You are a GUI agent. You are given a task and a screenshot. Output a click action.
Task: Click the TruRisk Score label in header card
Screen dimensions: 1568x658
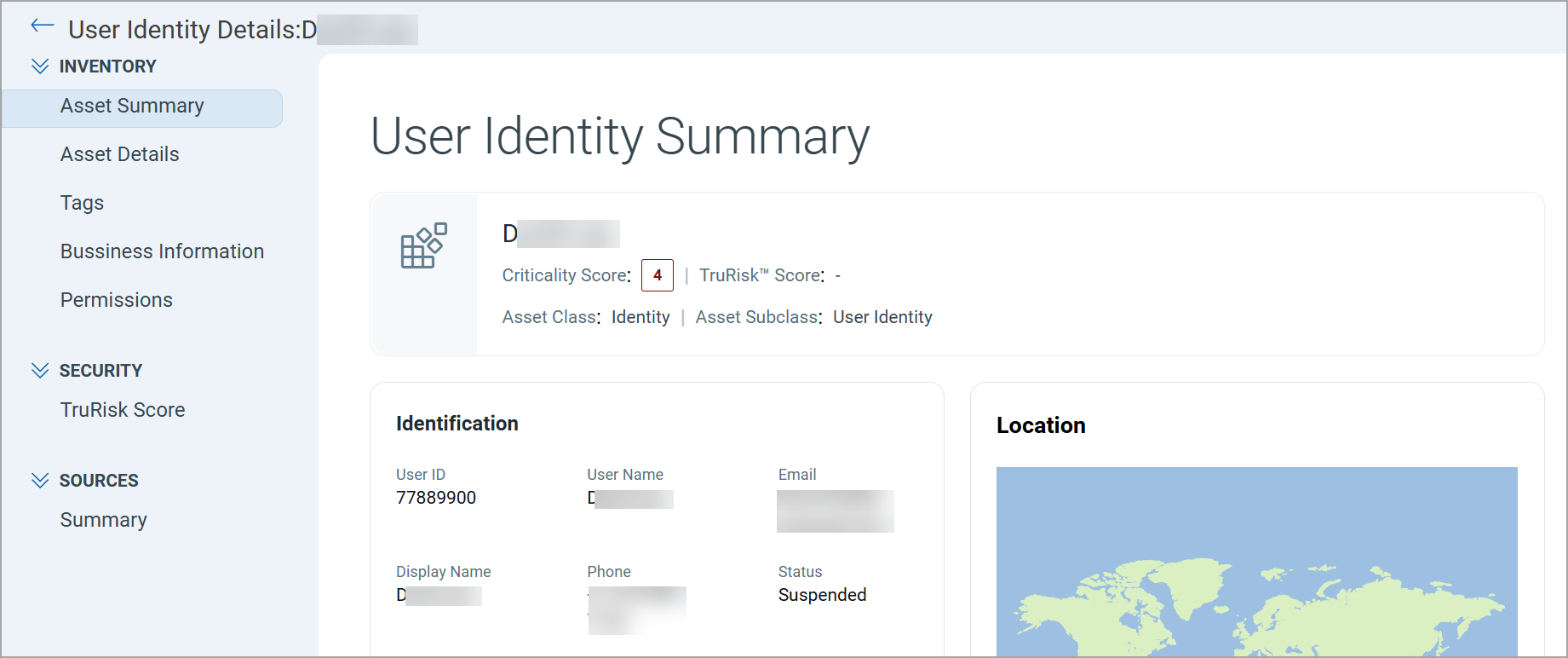(x=761, y=275)
